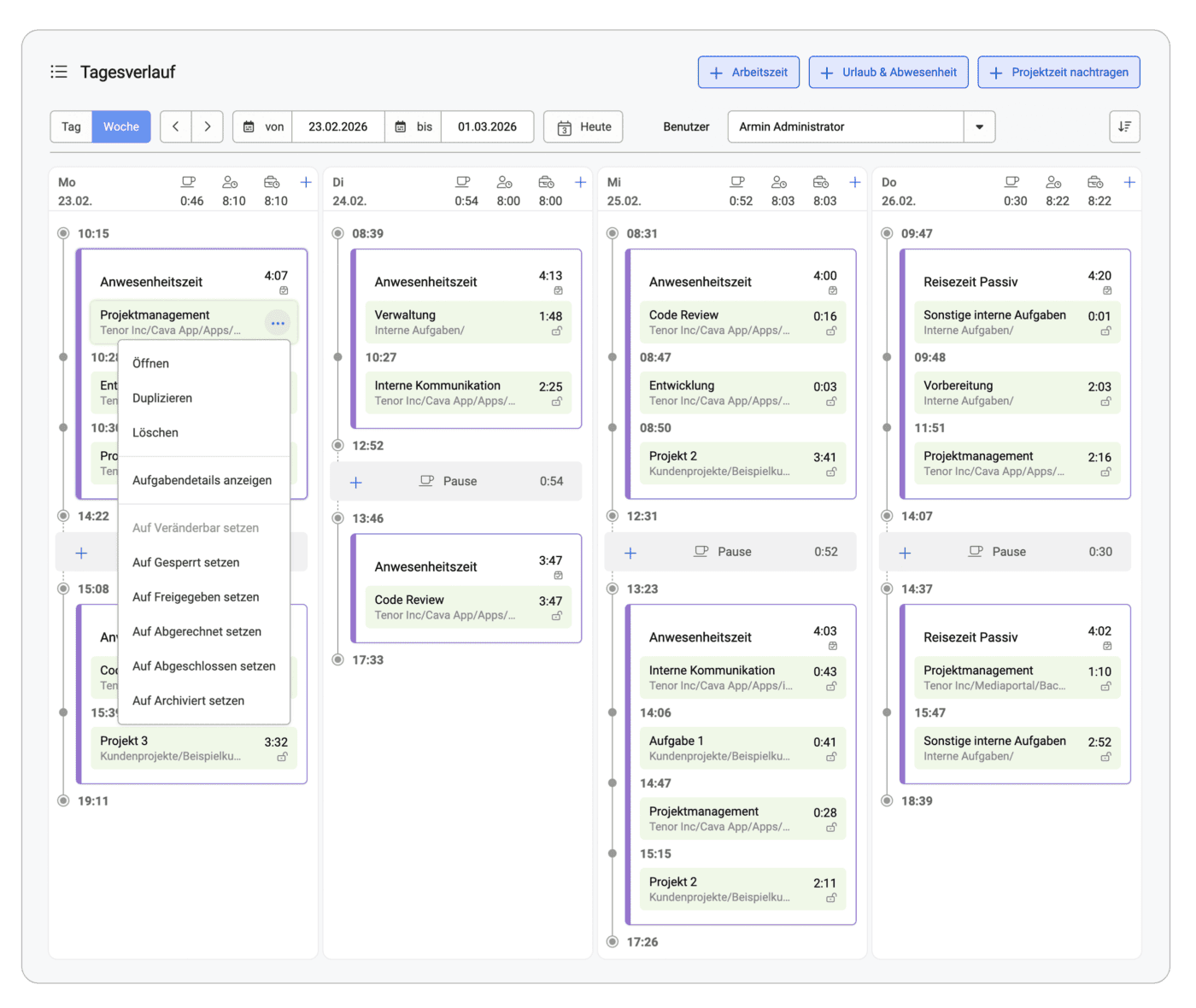
Task: Click 'Aufgabendetails anzeigen' in the menu
Action: (202, 480)
